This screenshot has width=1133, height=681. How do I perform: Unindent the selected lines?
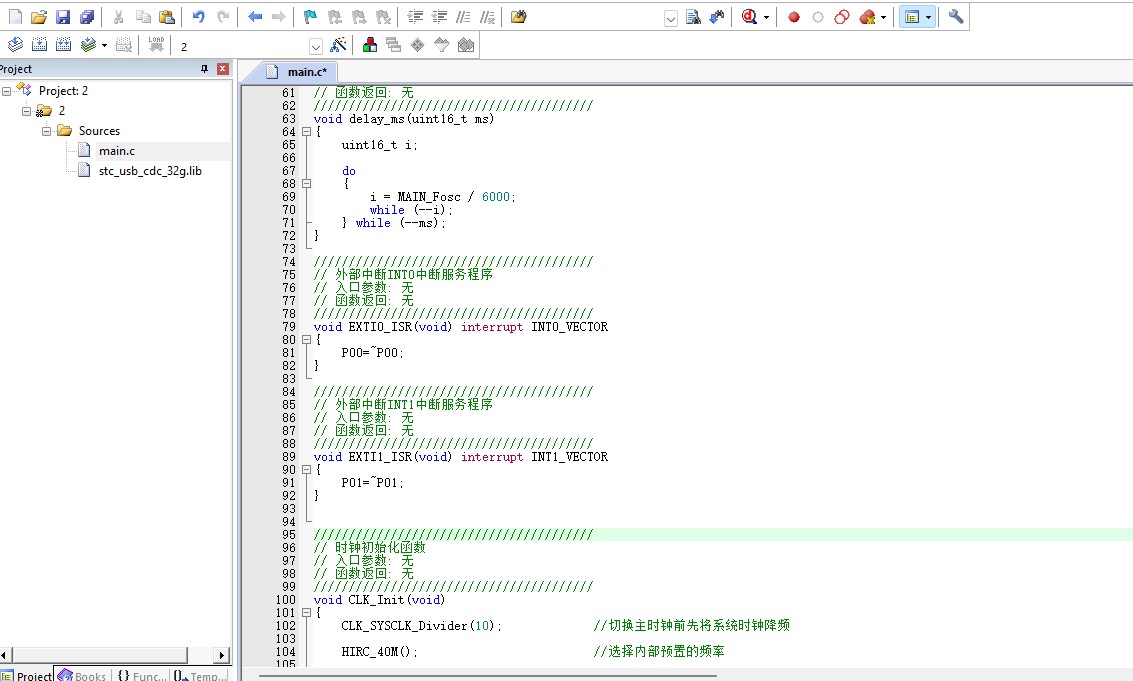[x=439, y=17]
